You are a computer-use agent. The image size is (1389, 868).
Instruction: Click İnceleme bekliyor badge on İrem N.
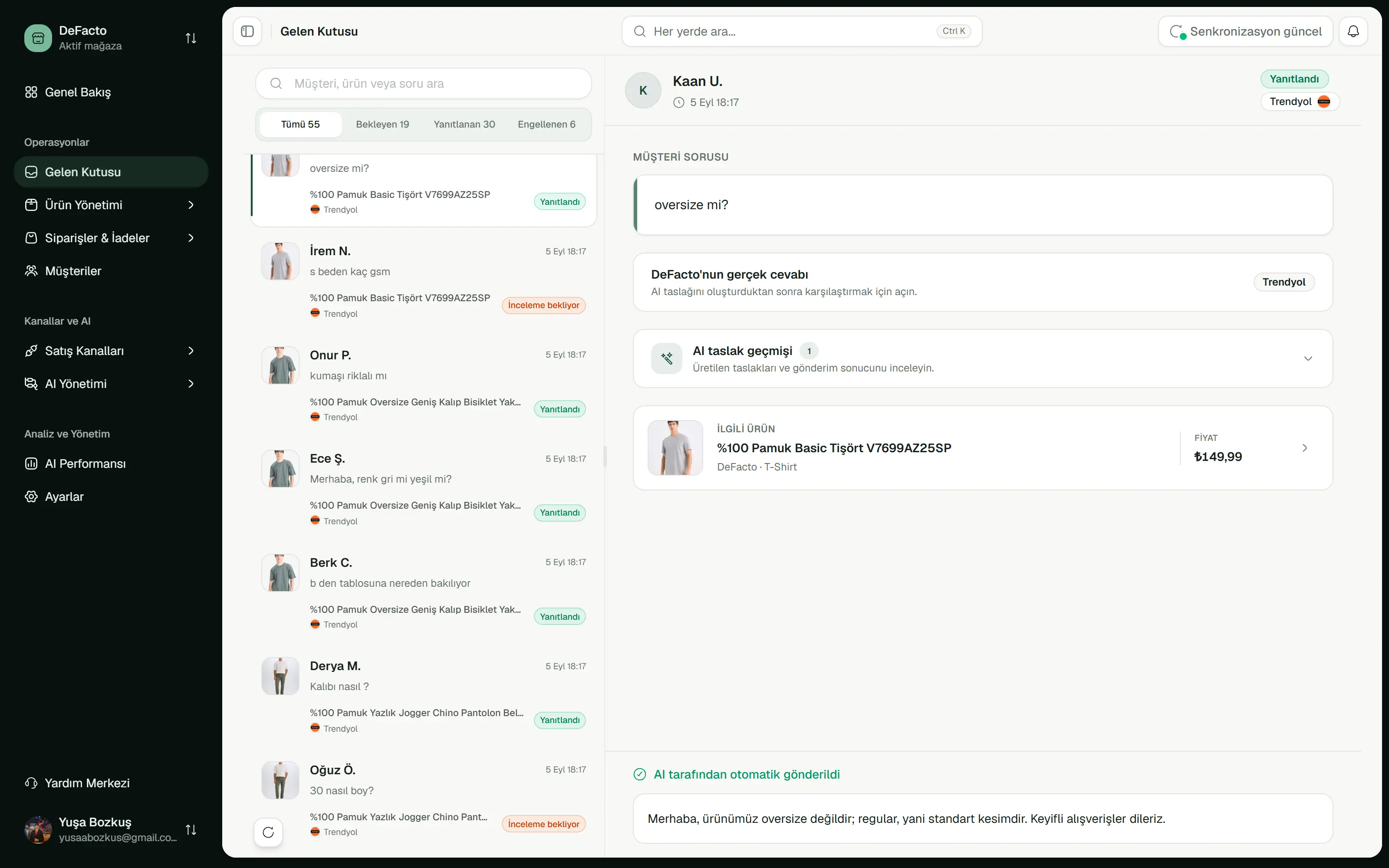point(543,306)
